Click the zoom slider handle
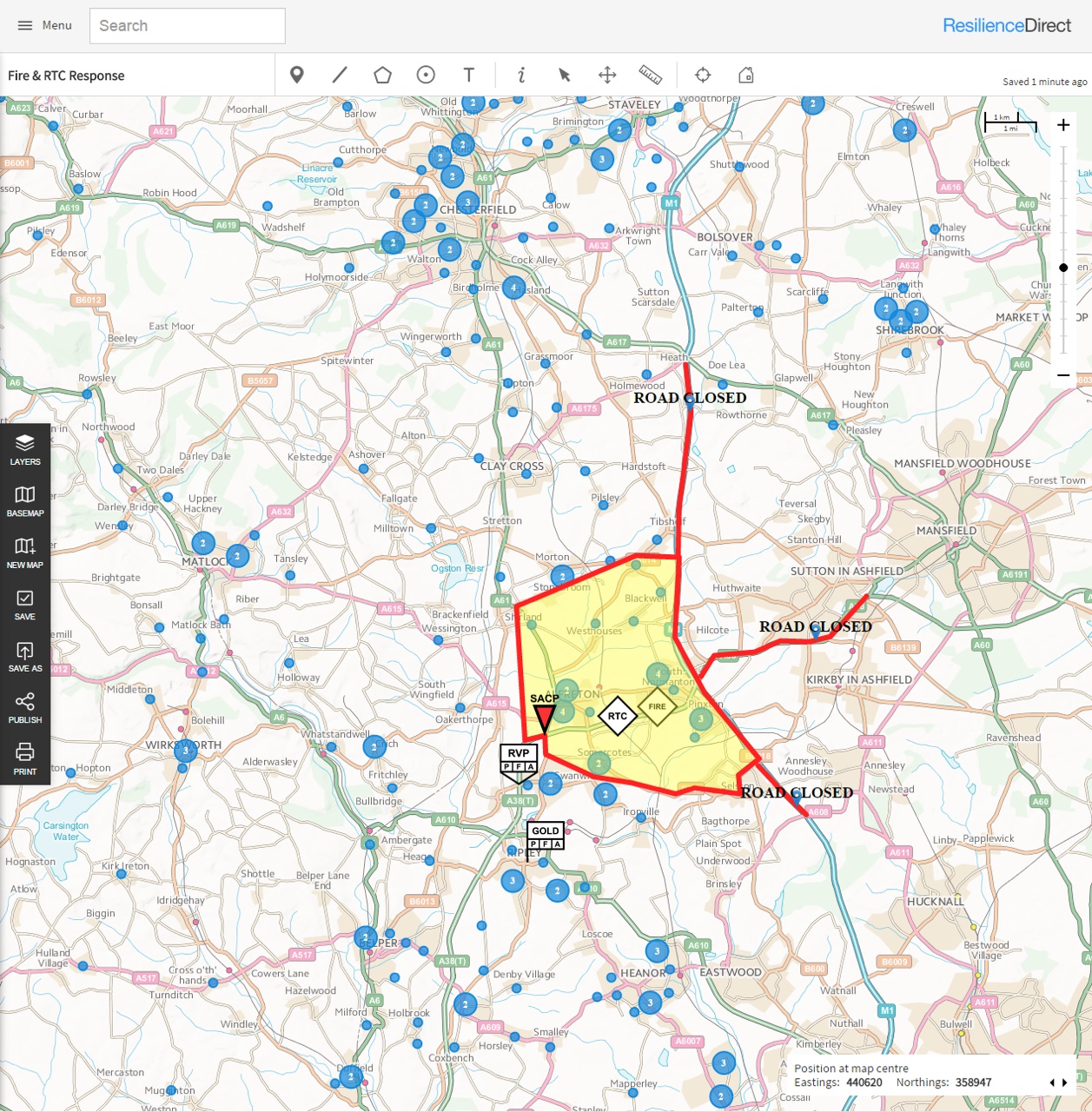 (x=1063, y=268)
